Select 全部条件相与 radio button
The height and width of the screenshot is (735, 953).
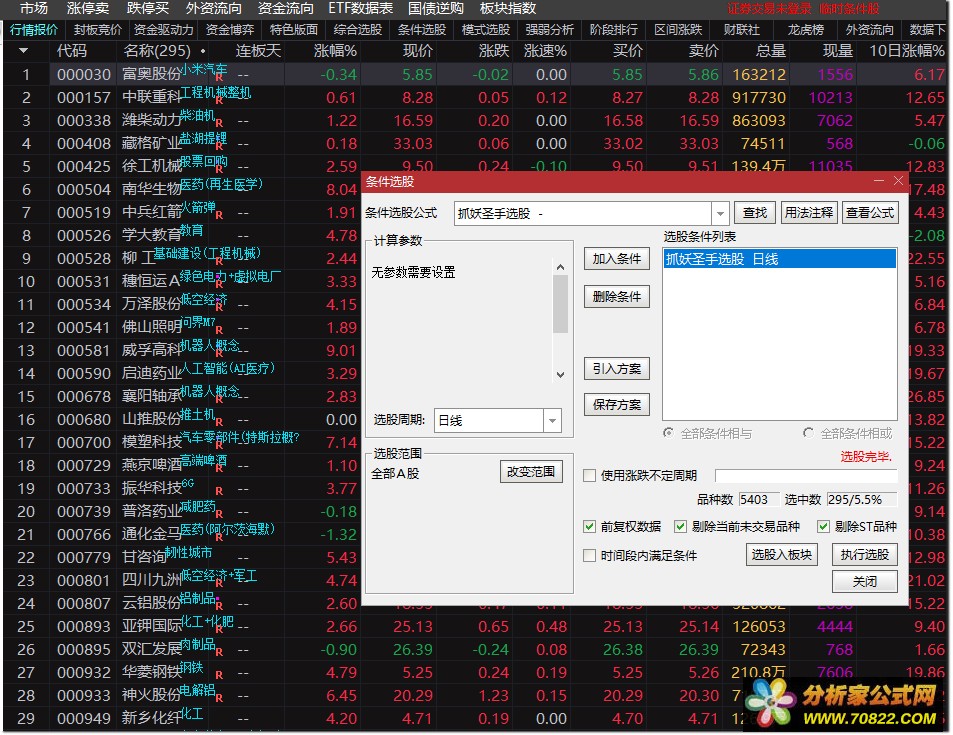pos(669,433)
